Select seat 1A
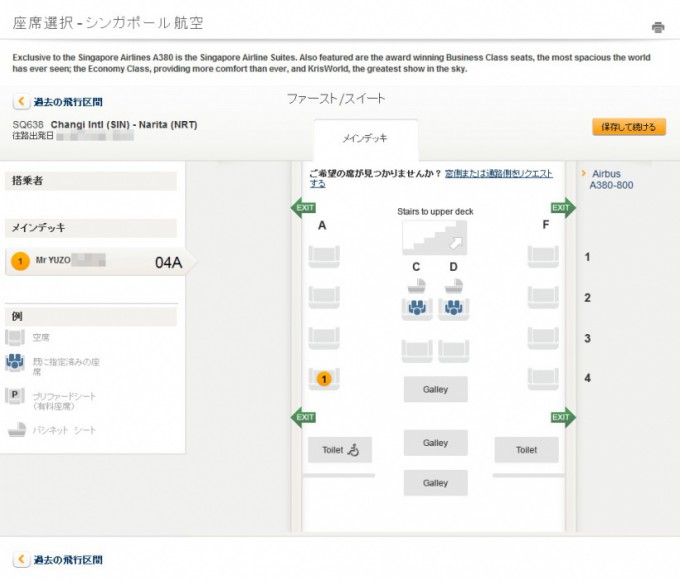The height and width of the screenshot is (581, 680). pyautogui.click(x=324, y=256)
